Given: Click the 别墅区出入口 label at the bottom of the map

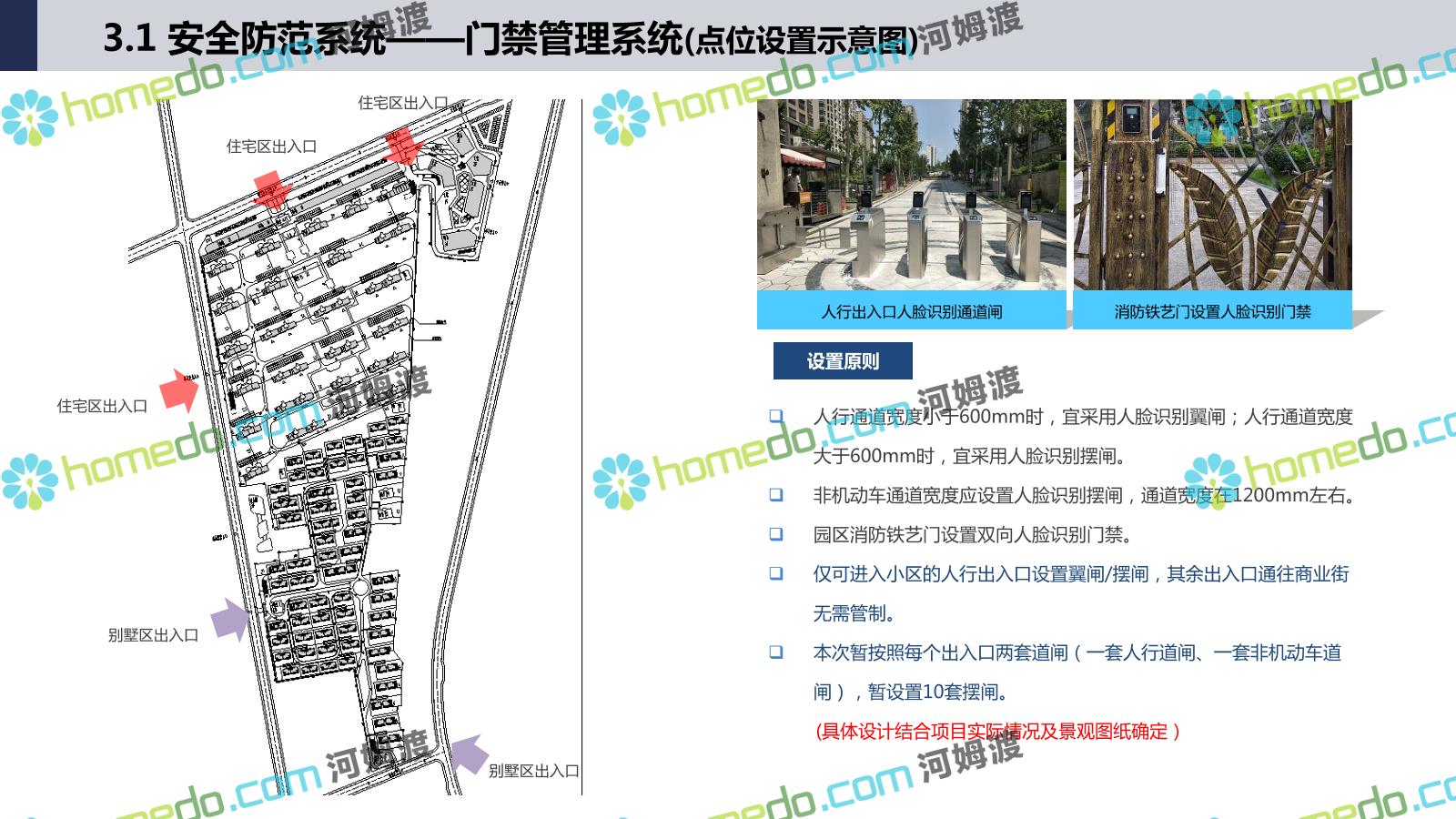Looking at the screenshot, I should point(534,771).
